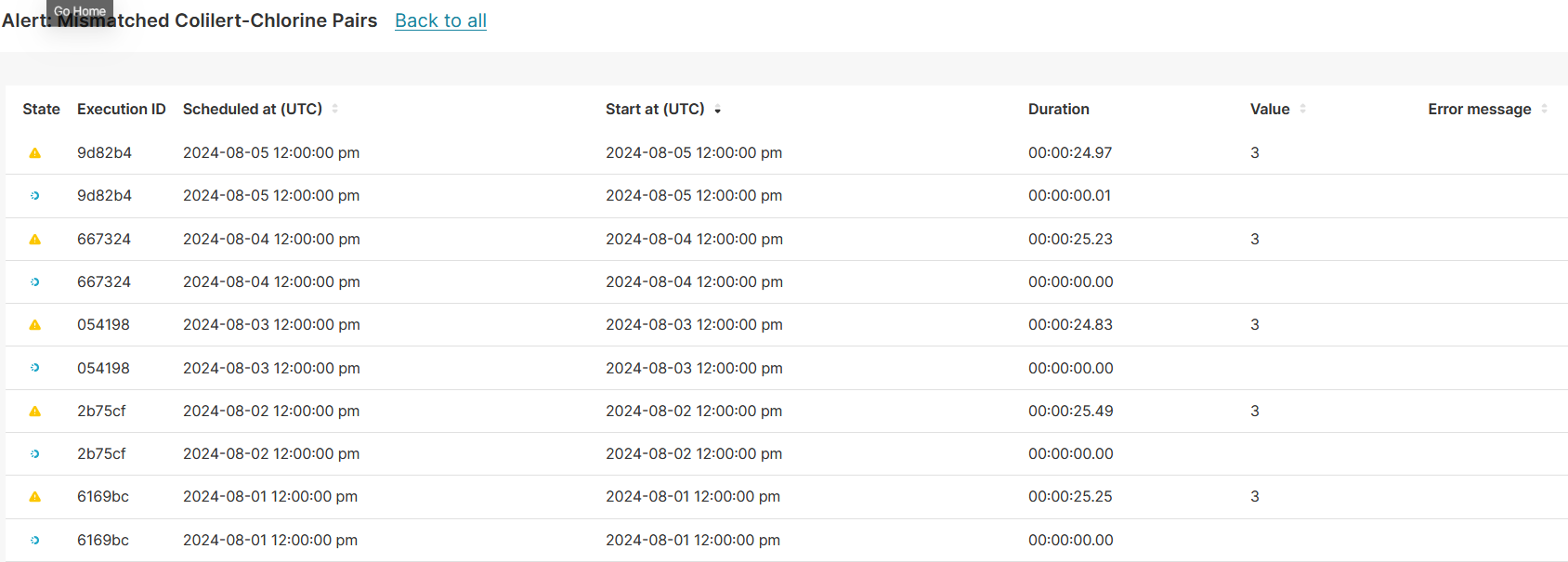
Task: Follow the Back to all link
Action: 440,20
